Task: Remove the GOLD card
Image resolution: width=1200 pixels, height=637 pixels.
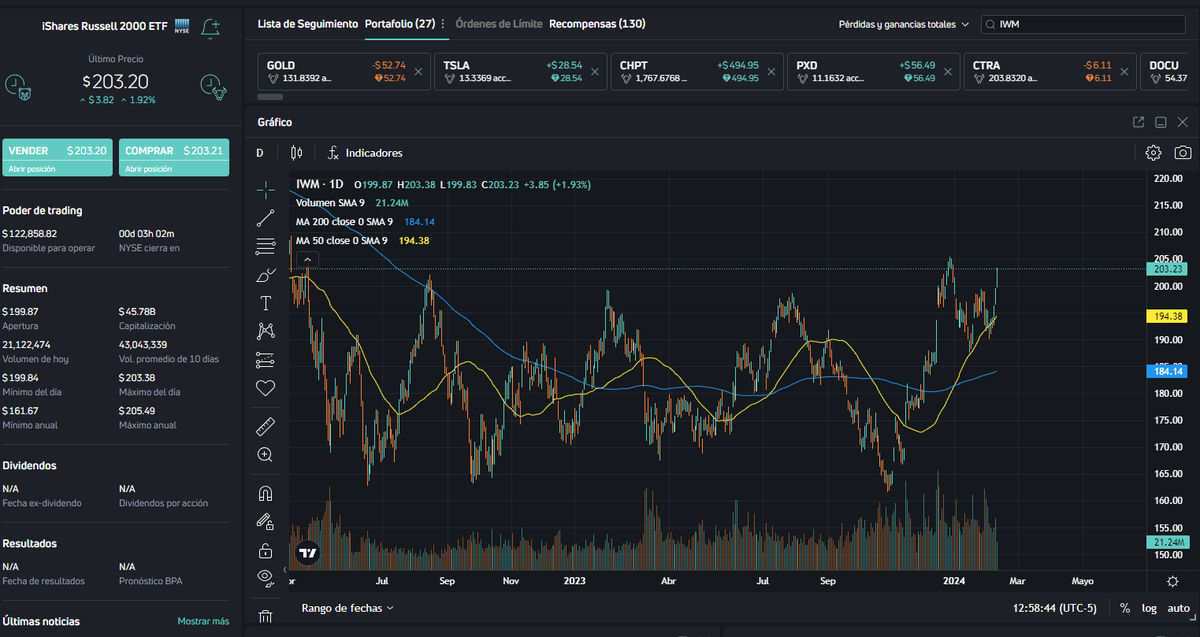Action: pos(418,72)
